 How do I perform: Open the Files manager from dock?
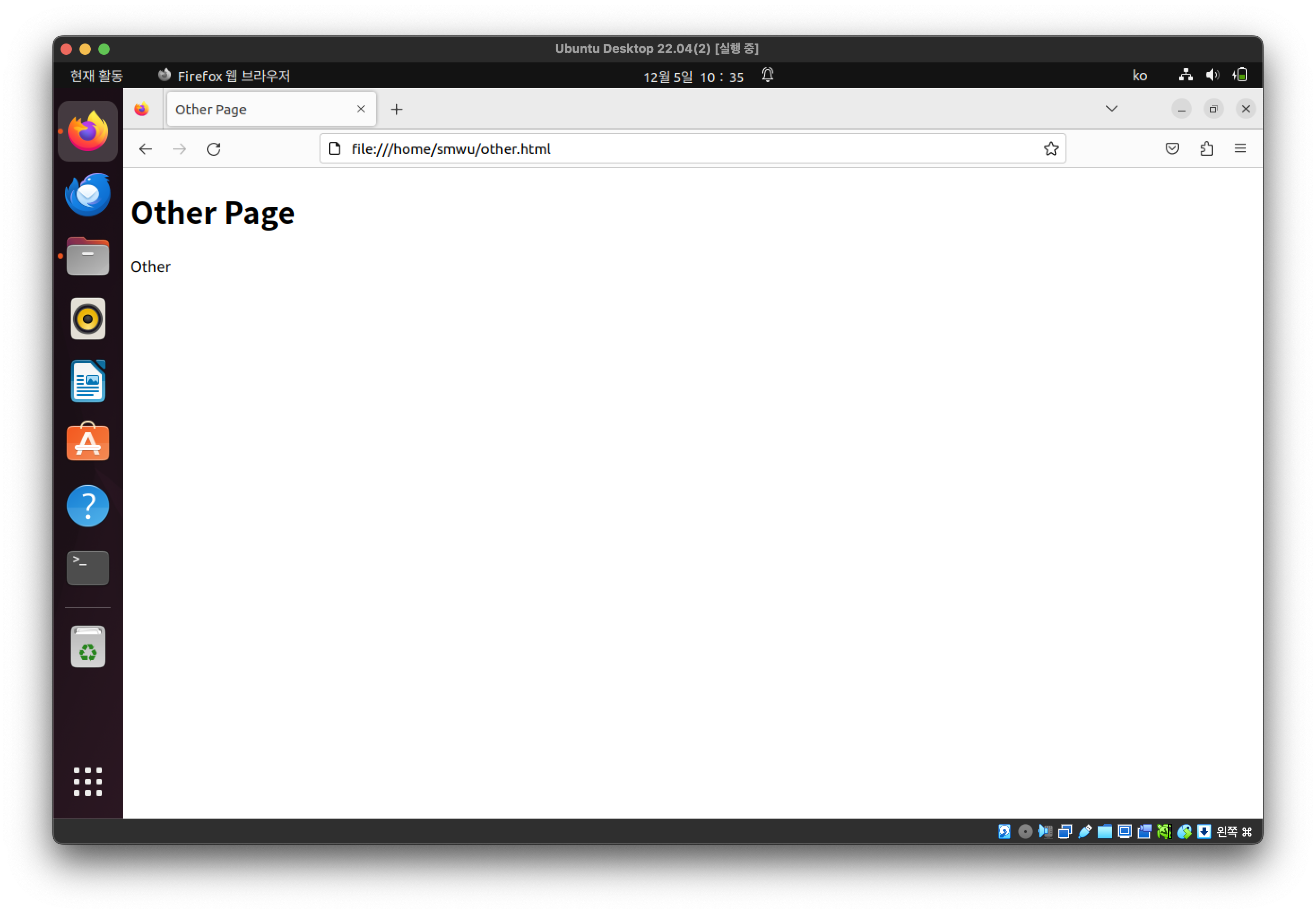point(87,257)
